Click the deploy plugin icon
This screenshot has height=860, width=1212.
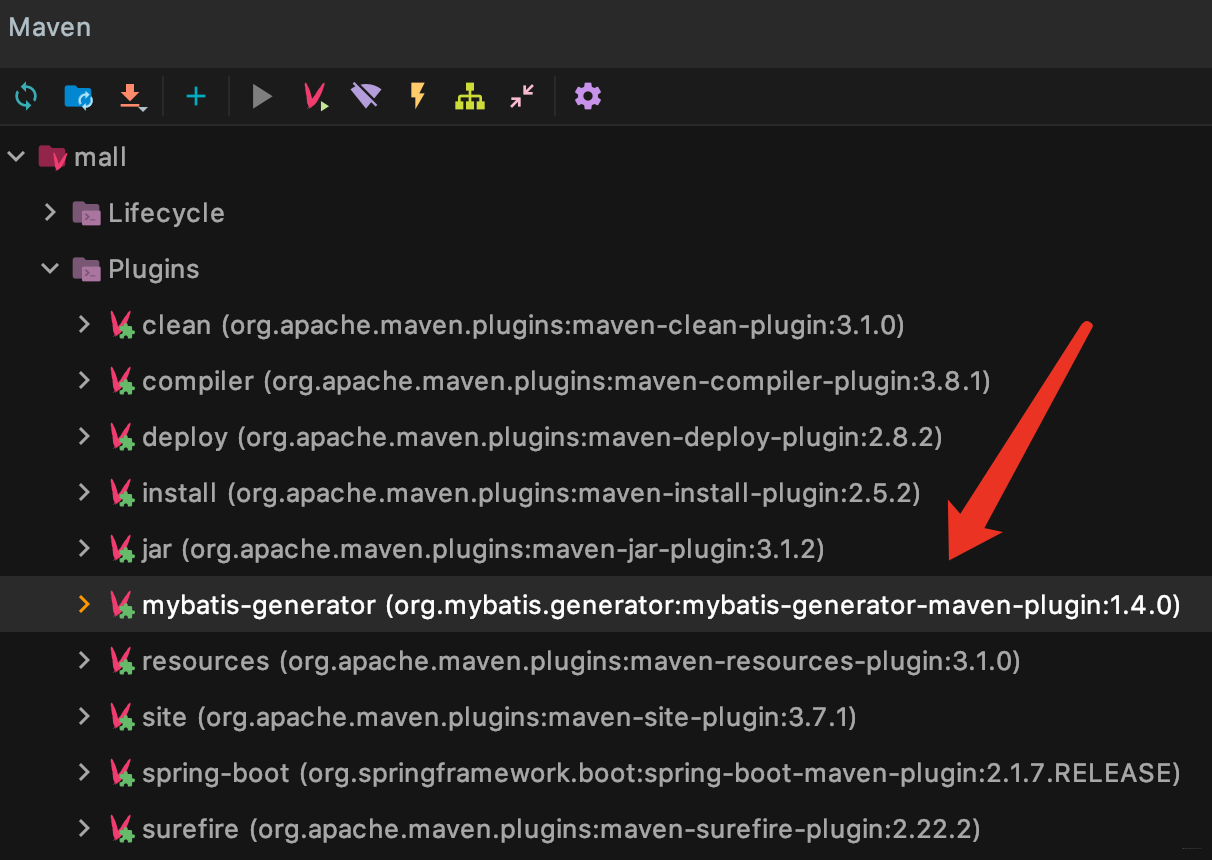click(x=122, y=437)
